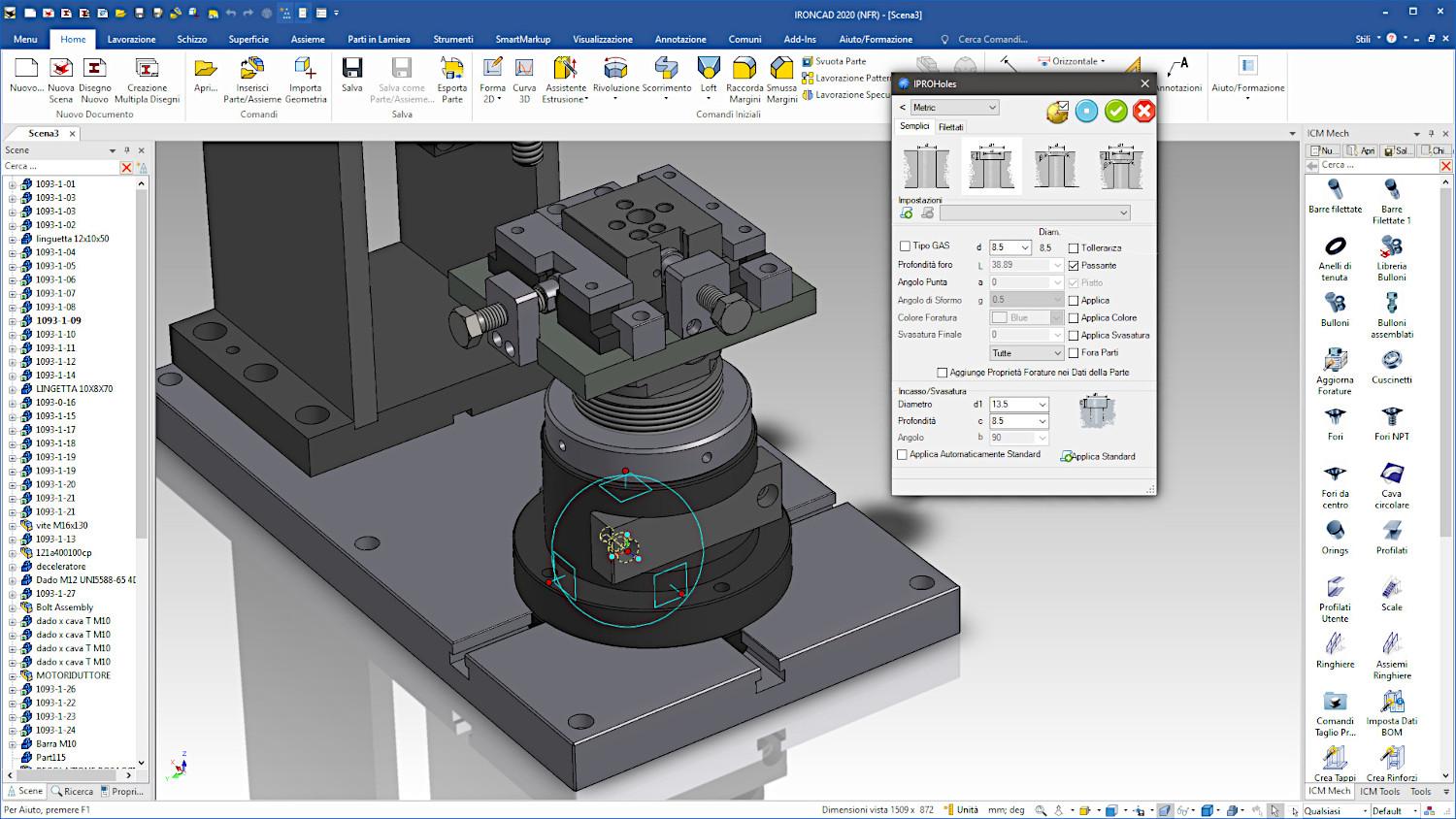Confirm hole with green checkmark icon

coord(1115,112)
